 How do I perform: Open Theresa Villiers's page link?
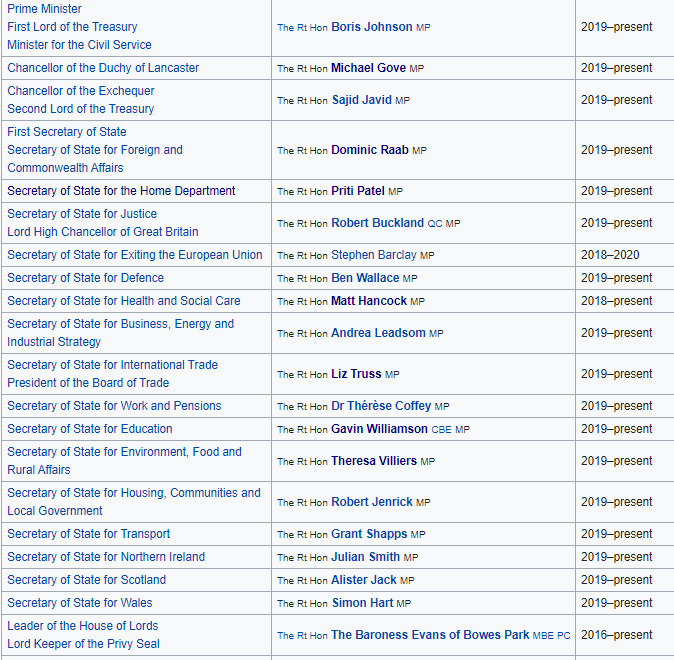(374, 461)
